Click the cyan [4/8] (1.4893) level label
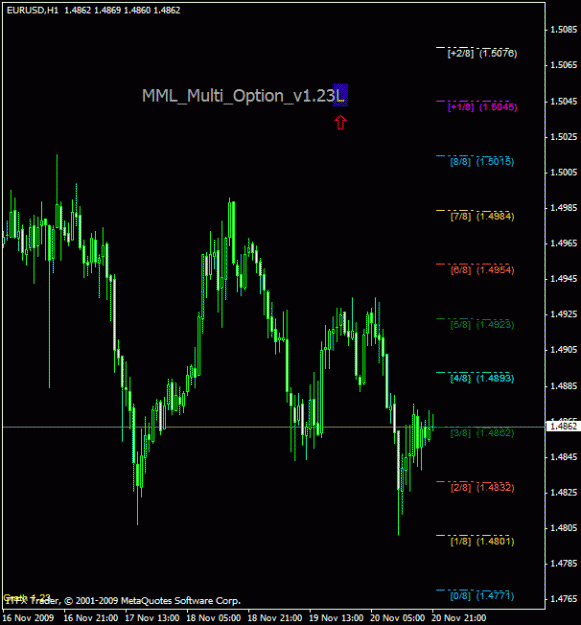581x625 pixels. 482,378
